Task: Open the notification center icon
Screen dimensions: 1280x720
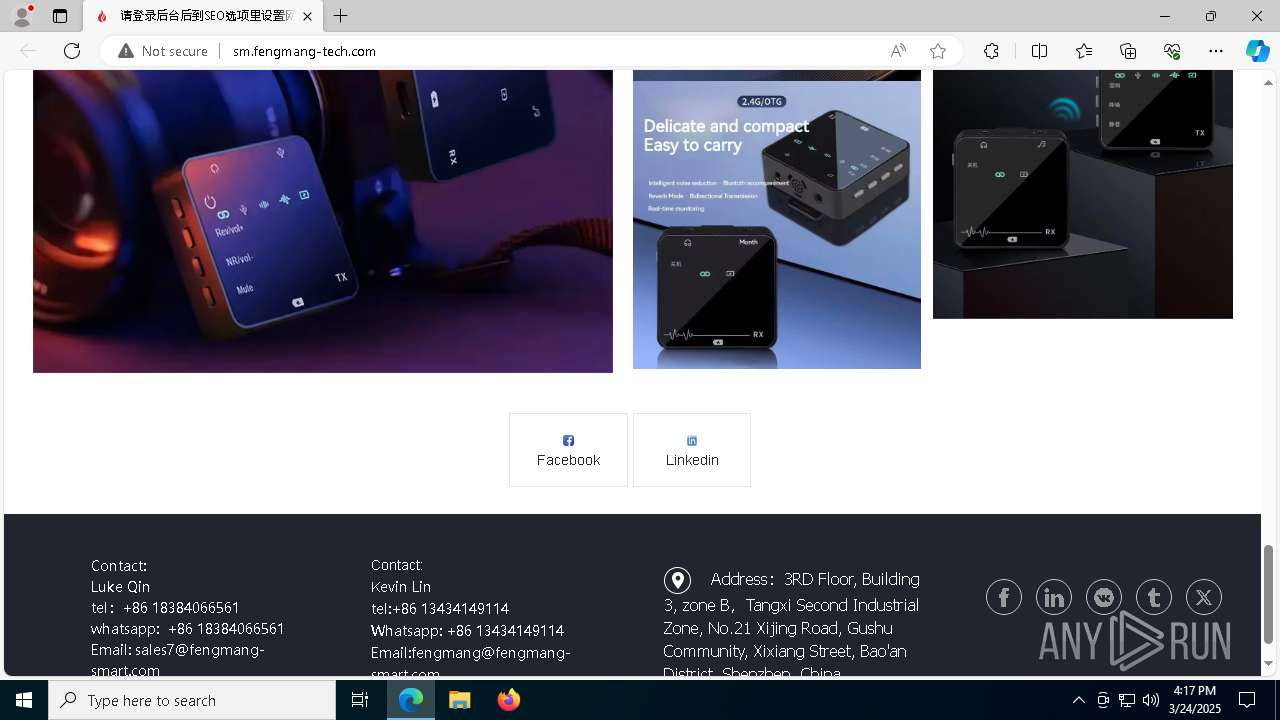Action: (x=1247, y=700)
